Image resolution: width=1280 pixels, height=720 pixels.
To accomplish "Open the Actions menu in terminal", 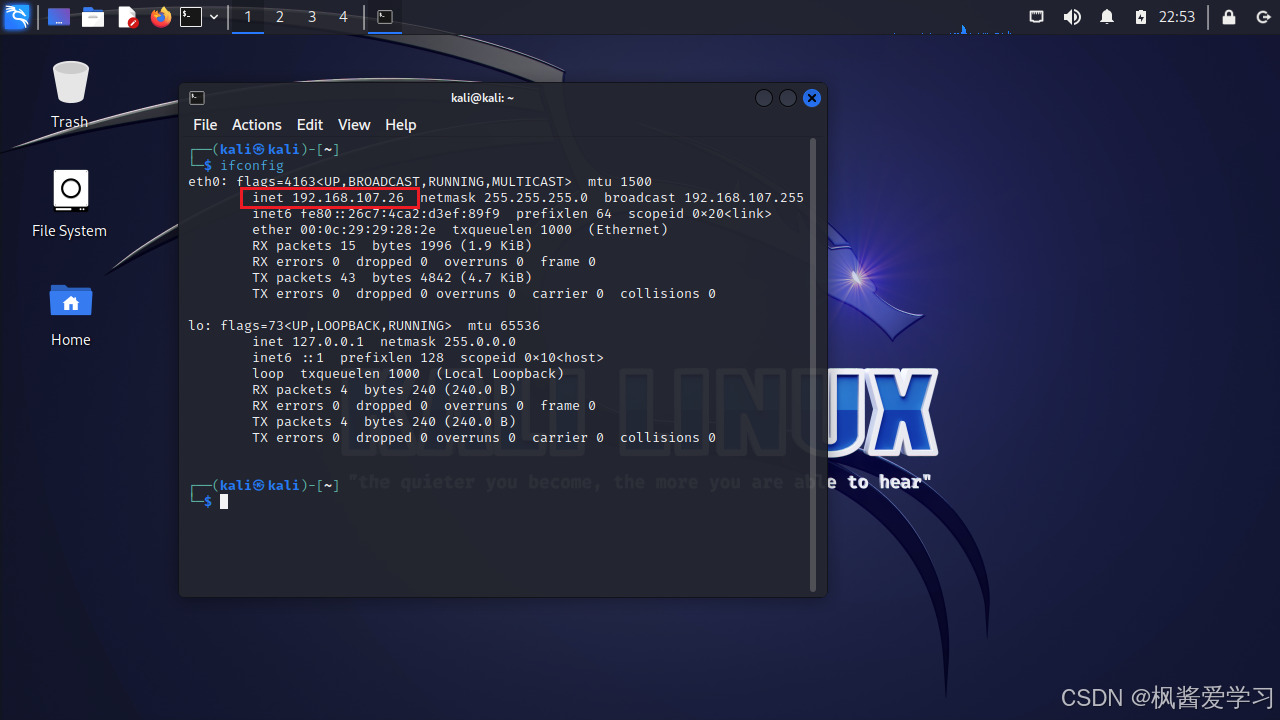I will [x=257, y=125].
